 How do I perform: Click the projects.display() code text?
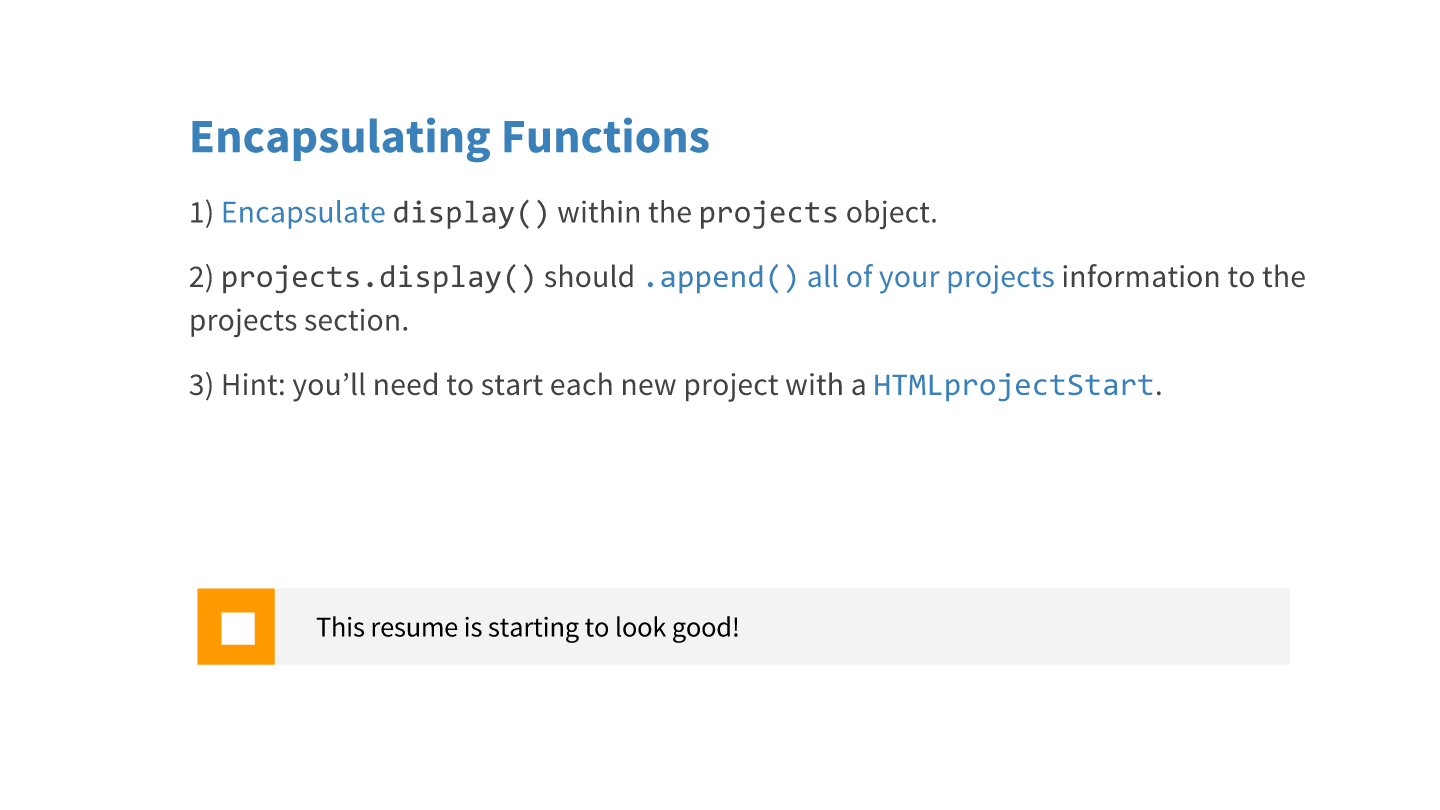pos(378,277)
